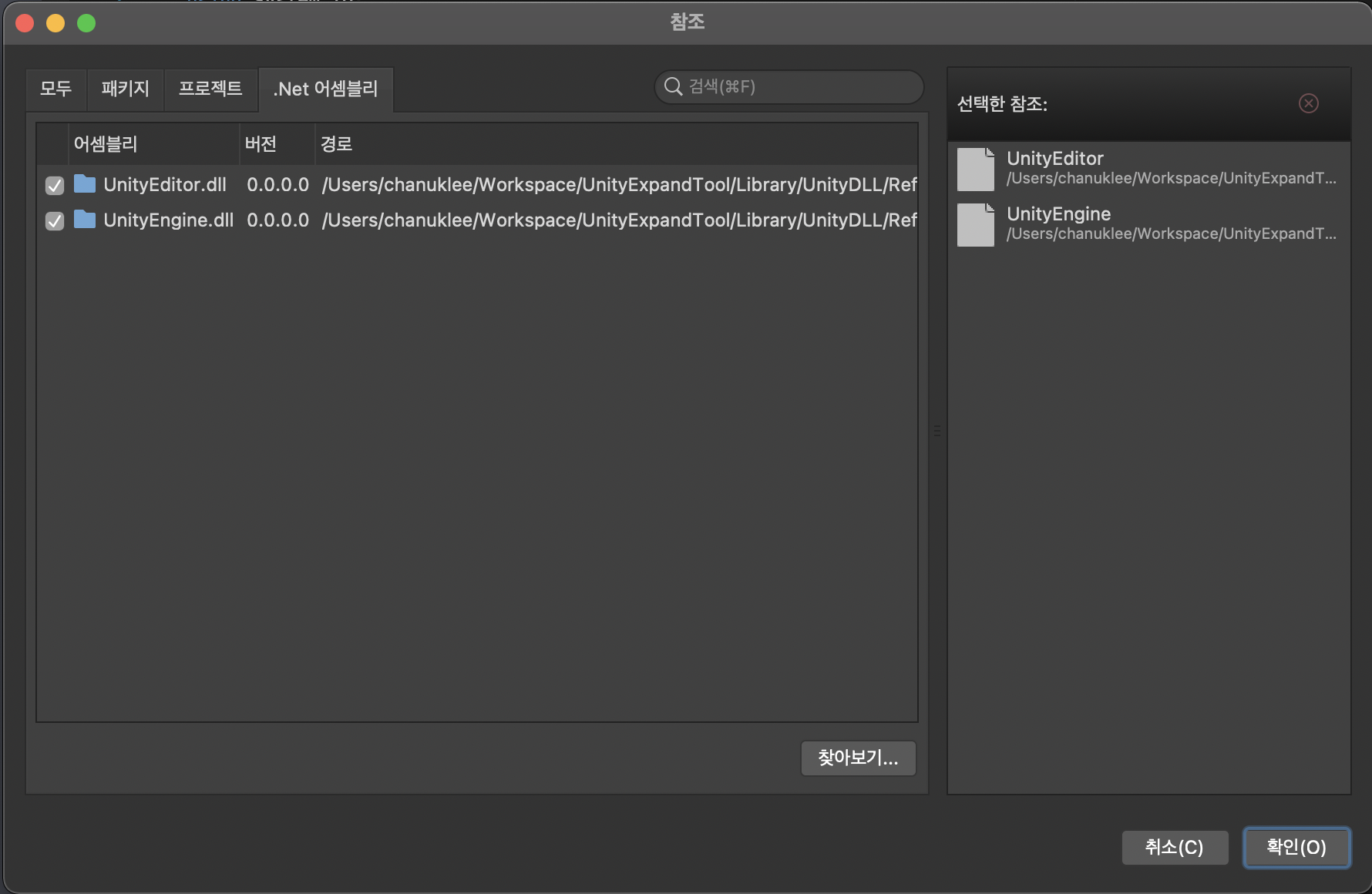
Task: Sort by the 어셈블리 column header
Action: (x=154, y=144)
